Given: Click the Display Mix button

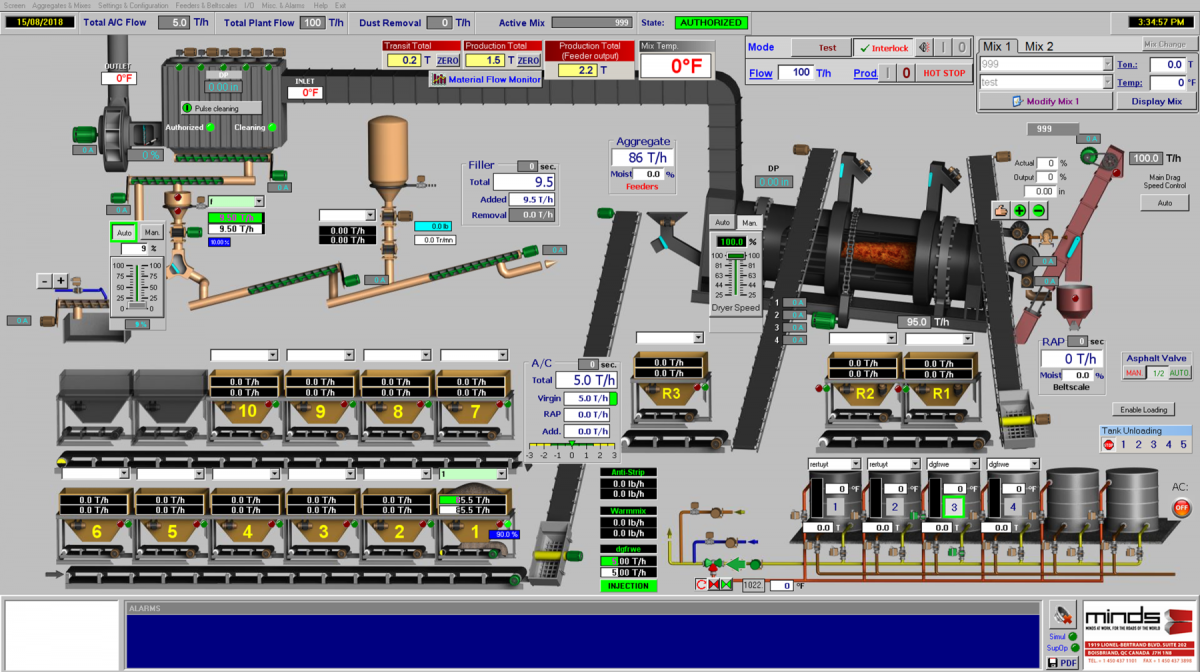Looking at the screenshot, I should pos(1155,101).
